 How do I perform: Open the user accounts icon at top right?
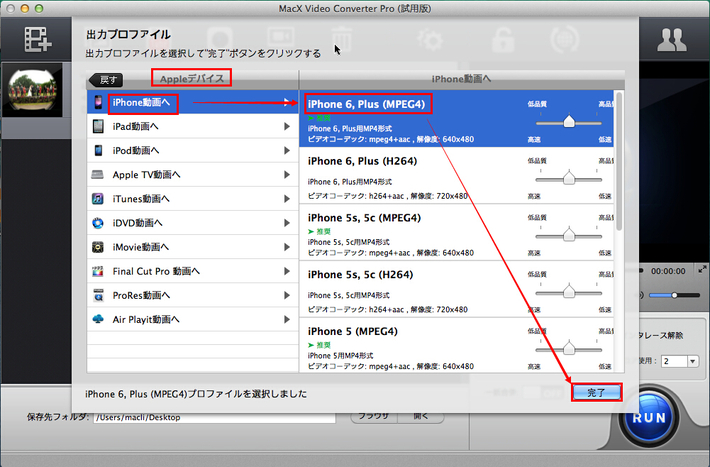[x=672, y=40]
